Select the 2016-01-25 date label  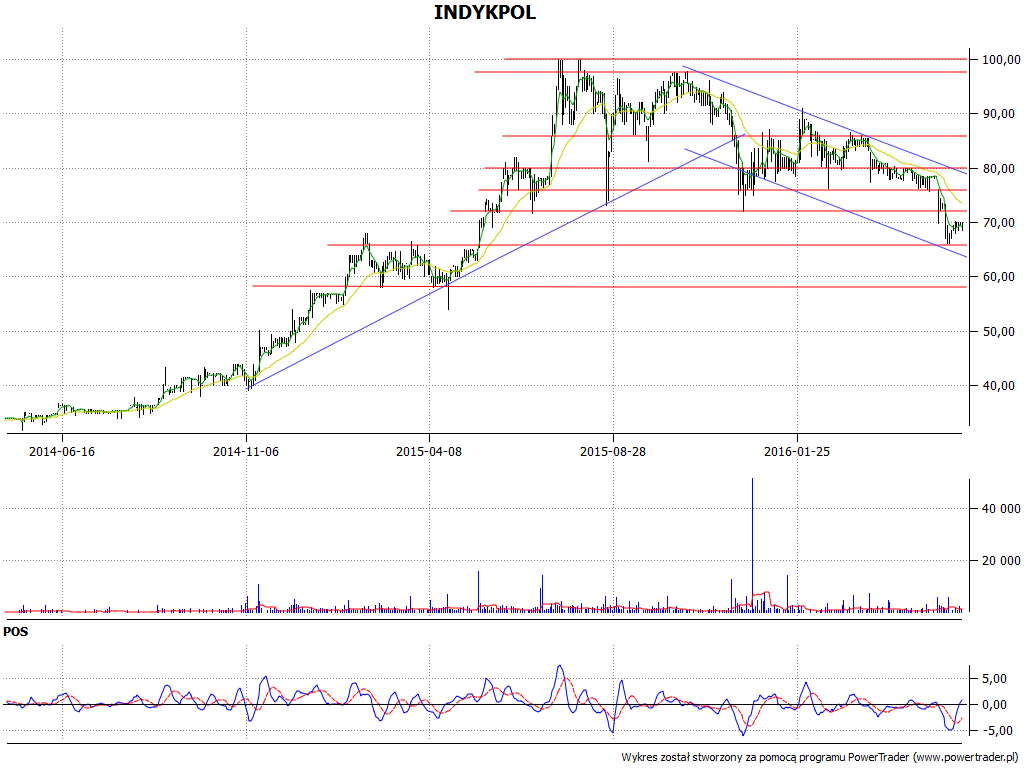[797, 451]
